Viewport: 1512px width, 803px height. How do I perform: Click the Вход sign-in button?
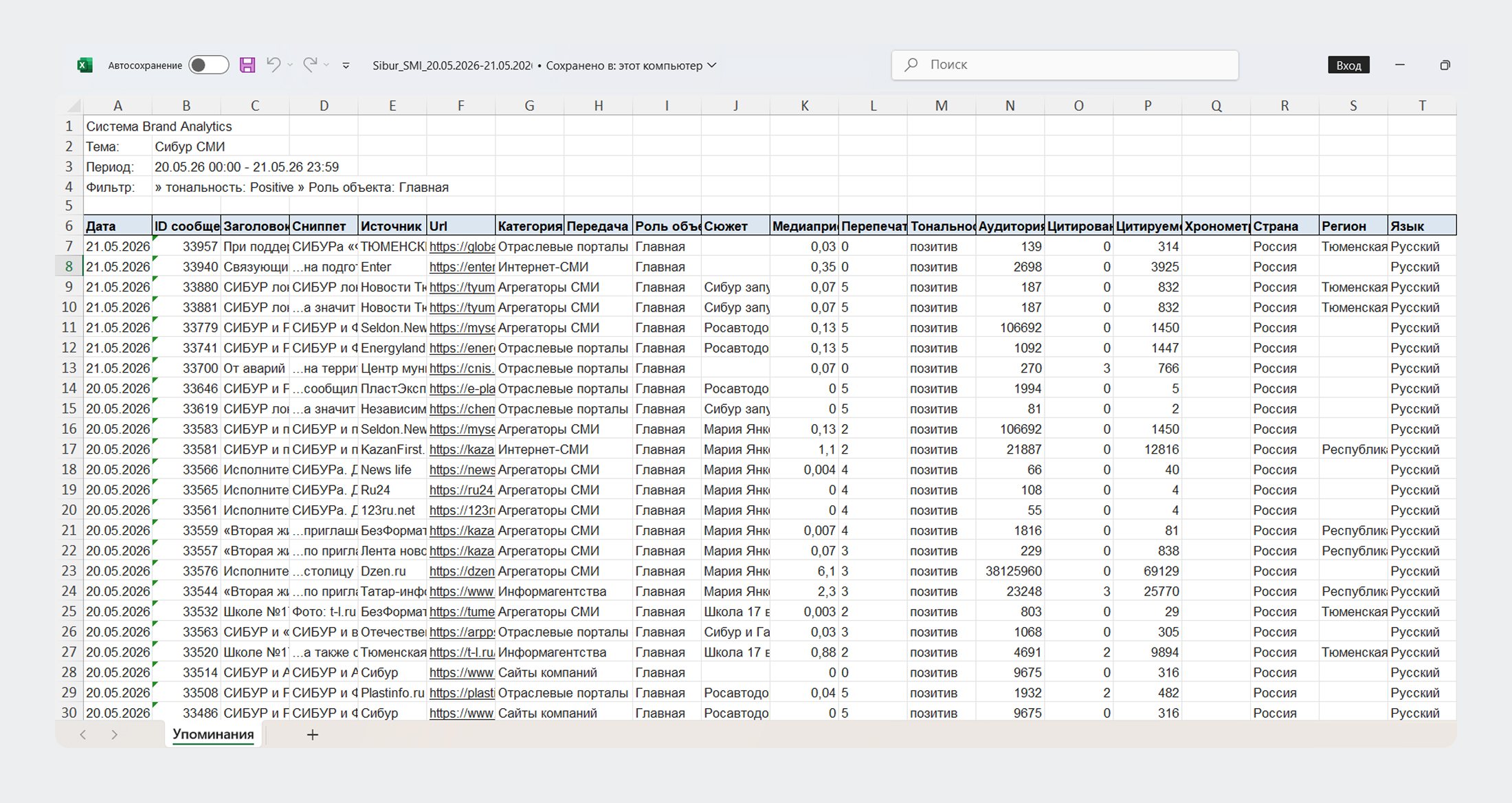(1348, 65)
